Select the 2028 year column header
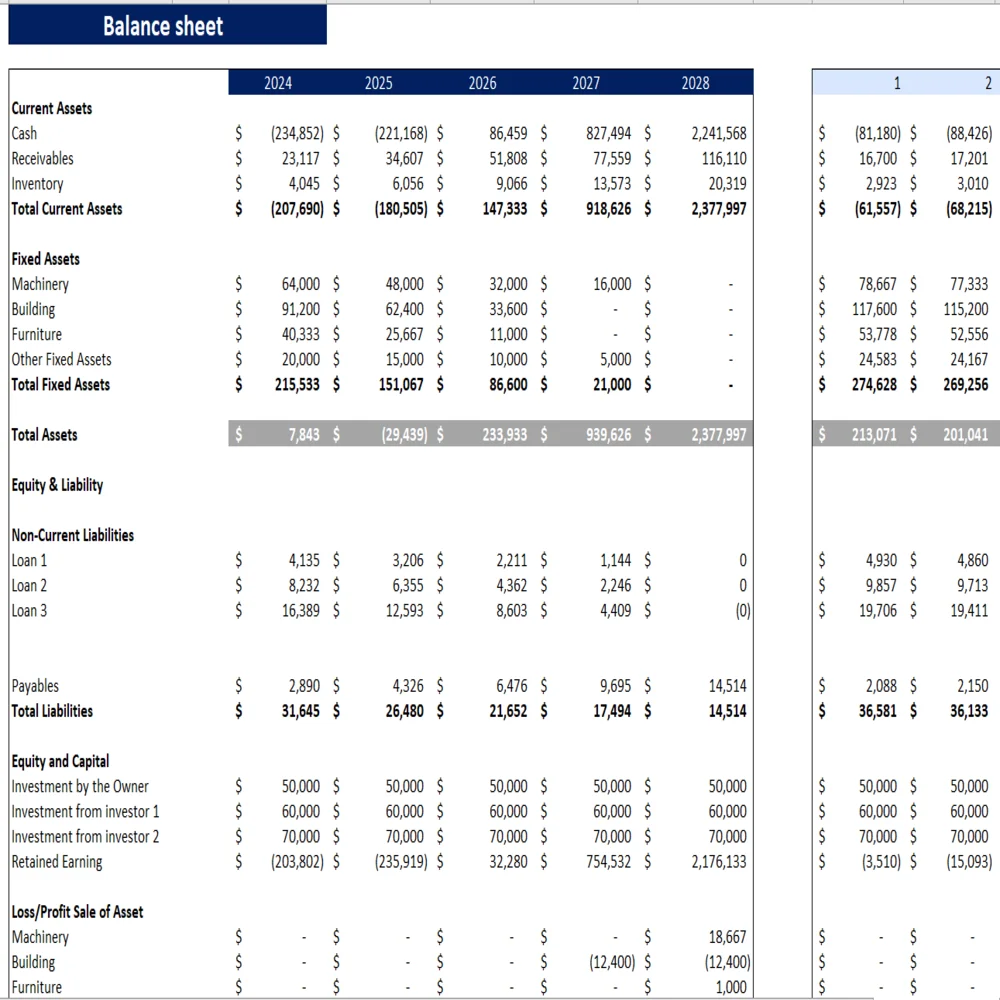Viewport: 1000px width, 1000px height. (695, 83)
